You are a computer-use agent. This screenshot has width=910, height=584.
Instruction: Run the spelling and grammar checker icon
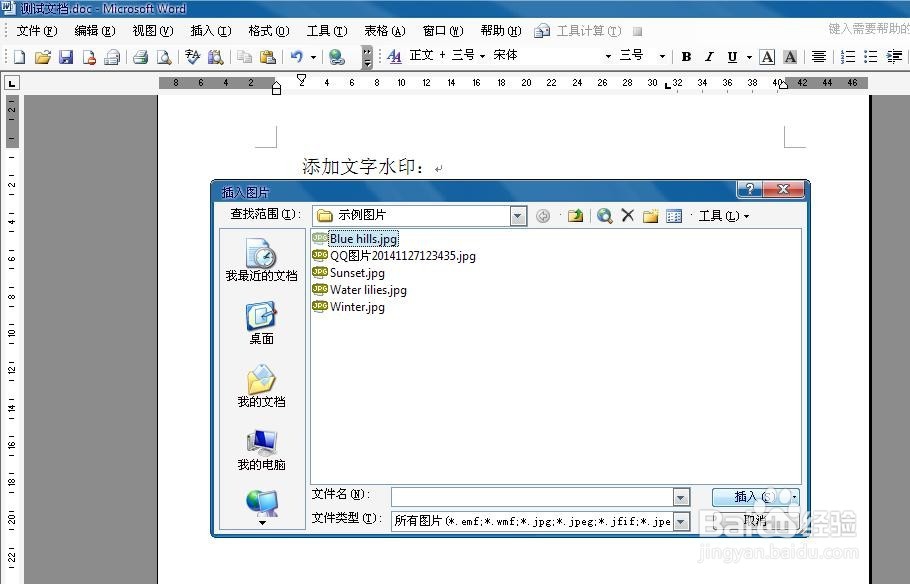tap(190, 57)
